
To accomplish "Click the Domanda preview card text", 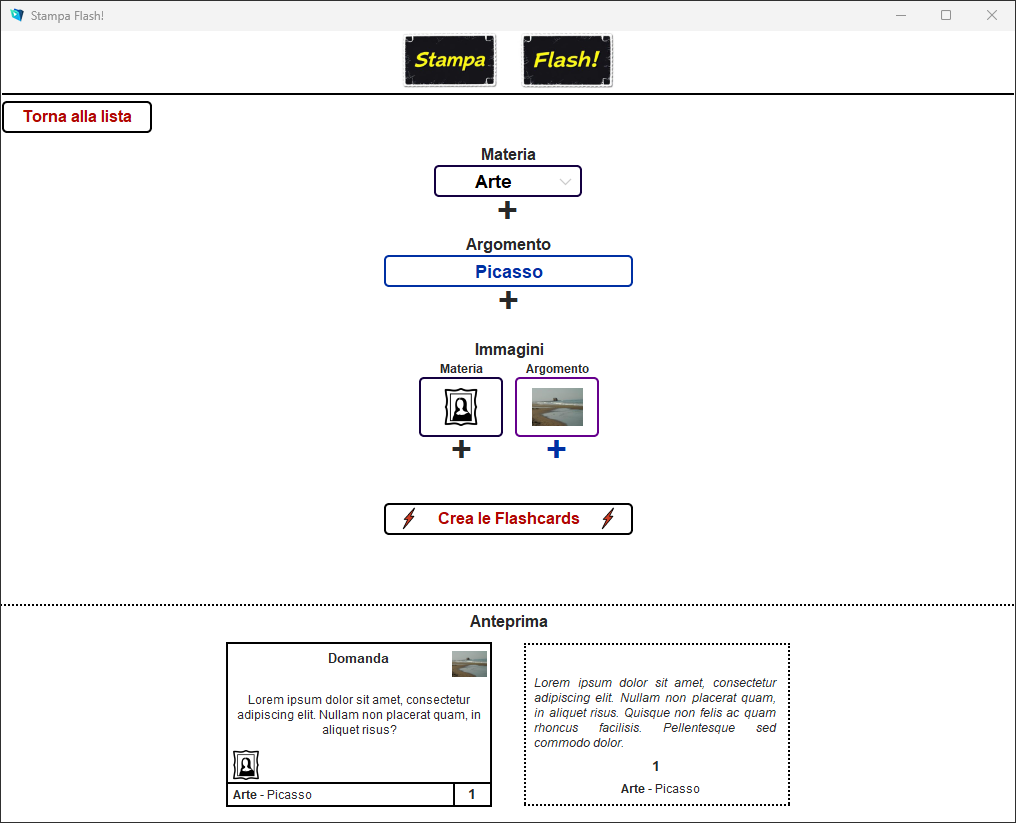I will click(x=358, y=715).
